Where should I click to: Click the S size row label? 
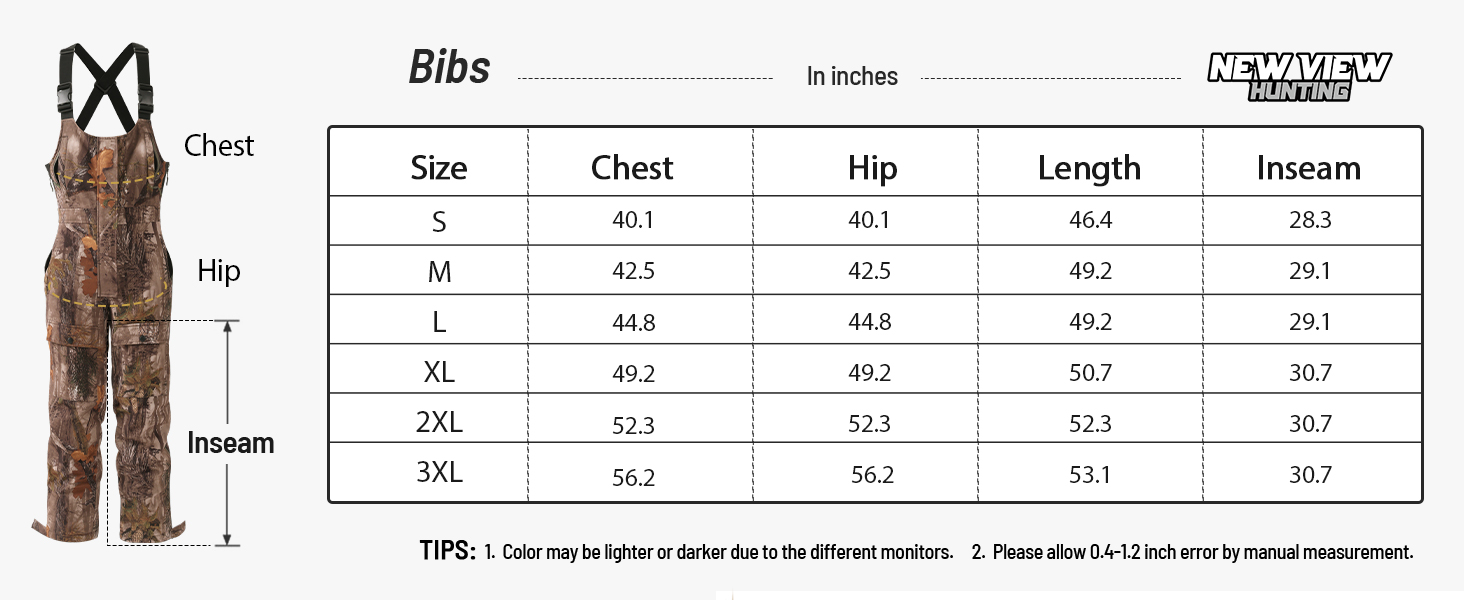[x=439, y=221]
